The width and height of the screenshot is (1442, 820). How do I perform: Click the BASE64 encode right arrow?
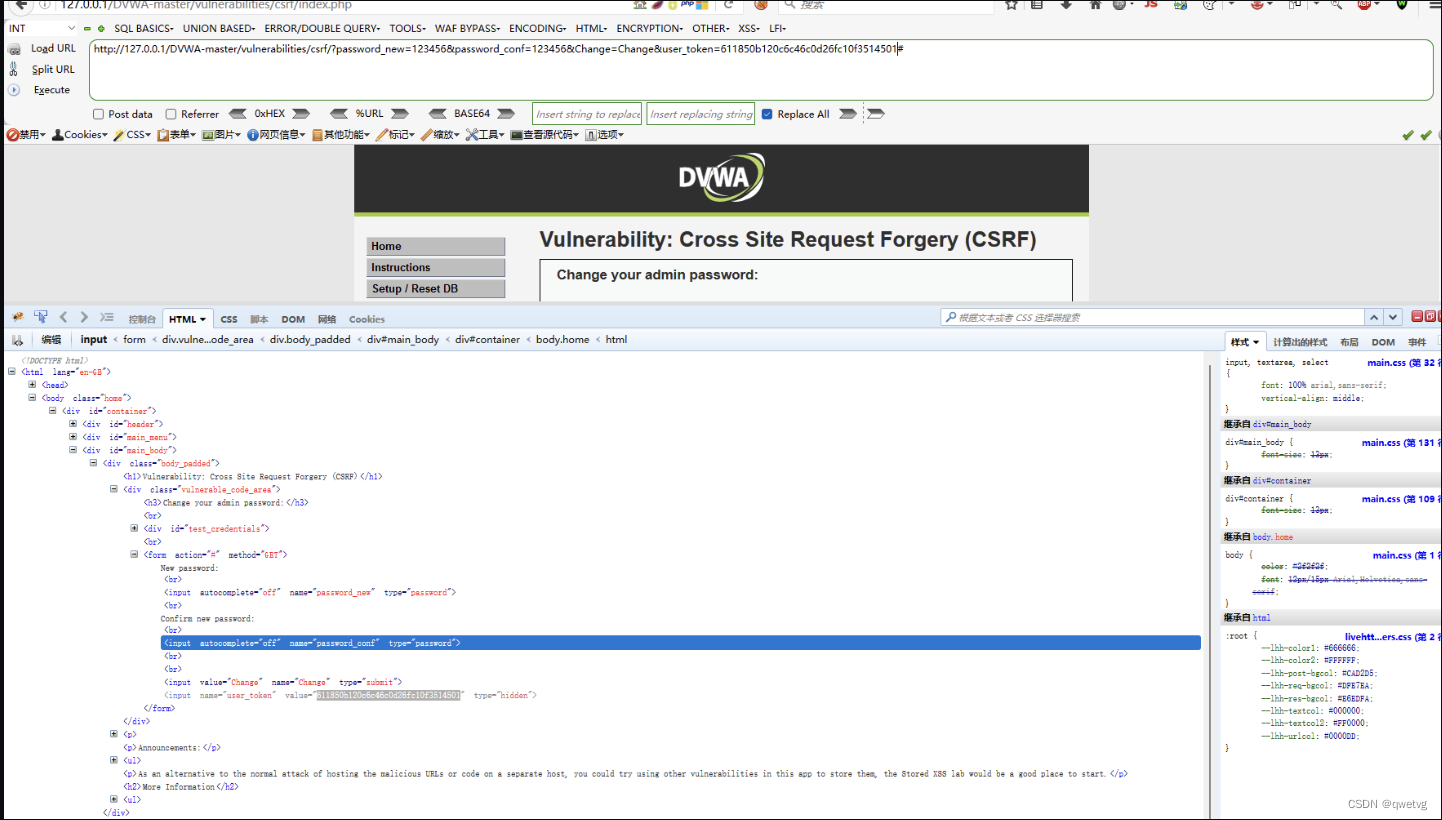pyautogui.click(x=508, y=114)
